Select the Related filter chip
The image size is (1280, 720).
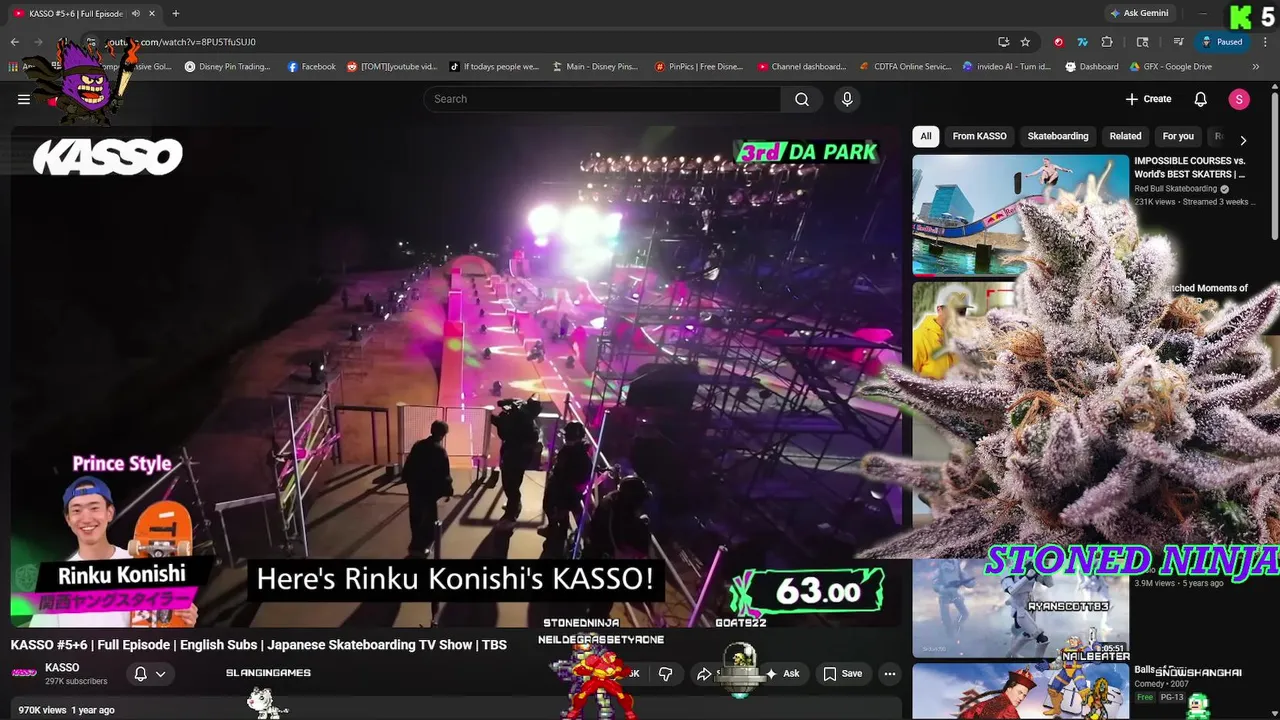coord(1125,136)
